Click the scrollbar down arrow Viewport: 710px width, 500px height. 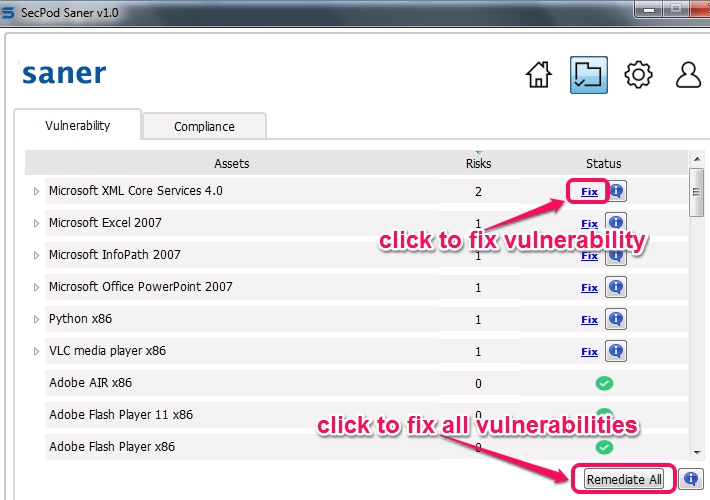[697, 452]
